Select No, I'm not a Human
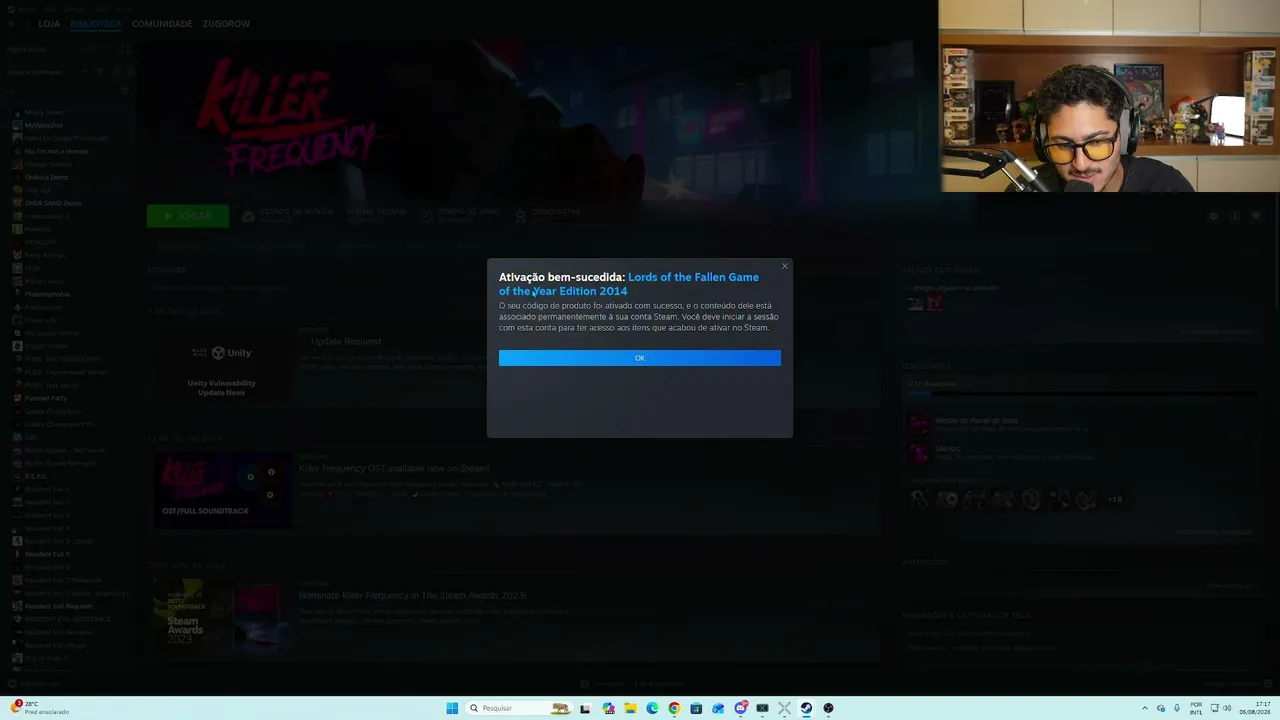Image resolution: width=1280 pixels, height=720 pixels. pos(56,151)
